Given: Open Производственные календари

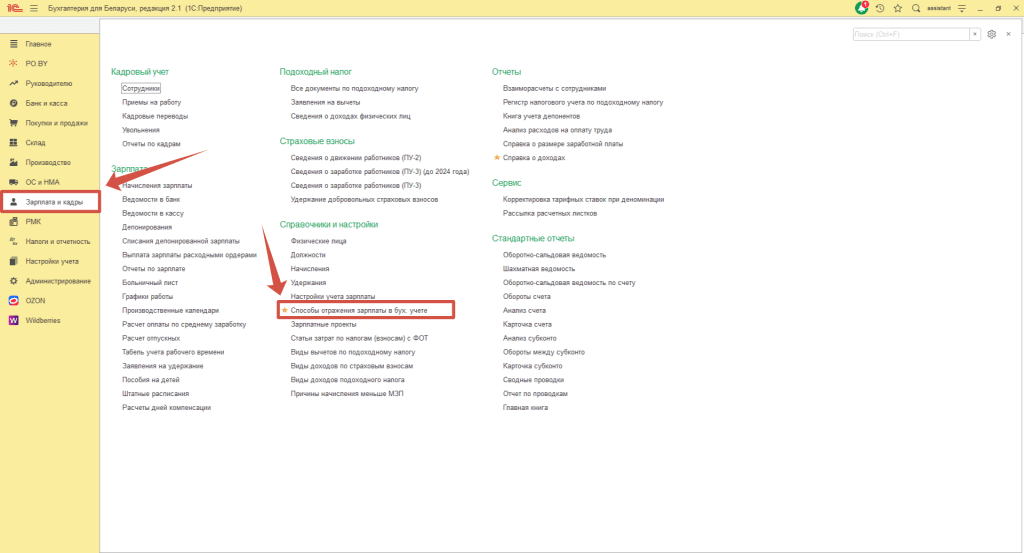Looking at the screenshot, I should point(170,310).
